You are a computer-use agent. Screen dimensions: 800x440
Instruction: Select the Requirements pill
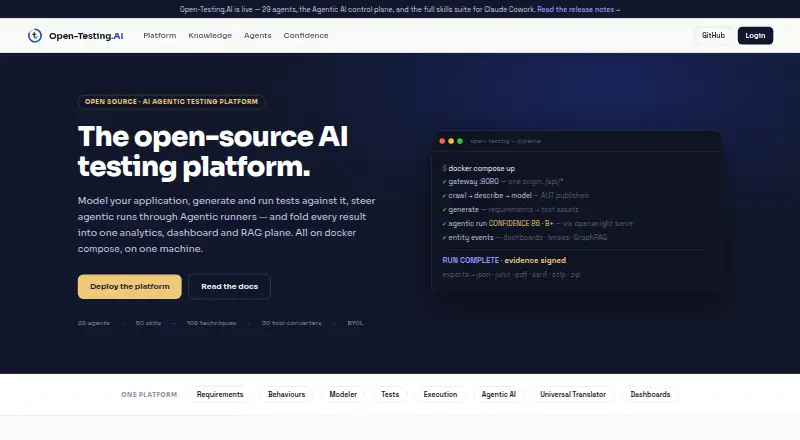(x=220, y=394)
